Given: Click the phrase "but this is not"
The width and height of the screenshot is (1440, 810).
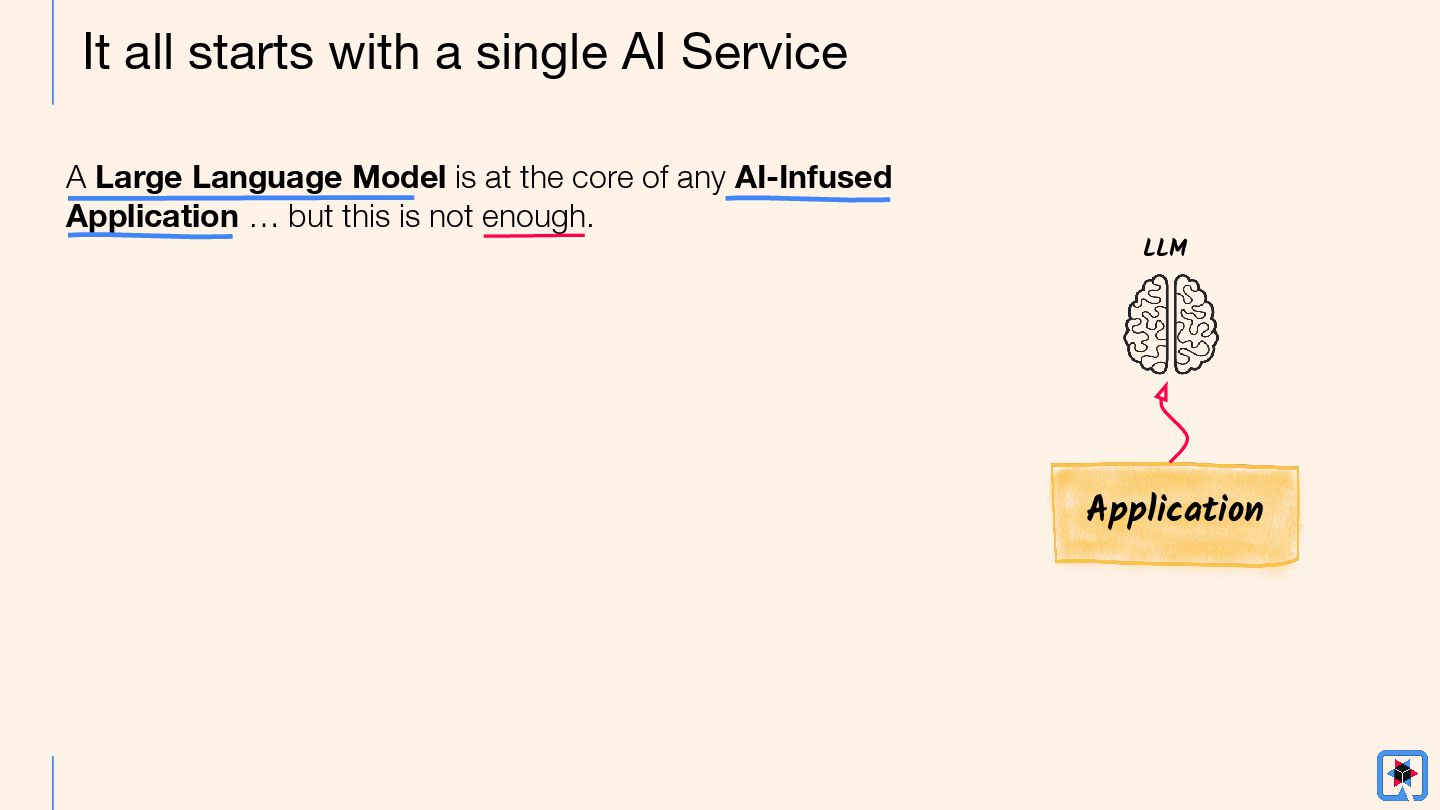Looking at the screenshot, I should [x=380, y=217].
